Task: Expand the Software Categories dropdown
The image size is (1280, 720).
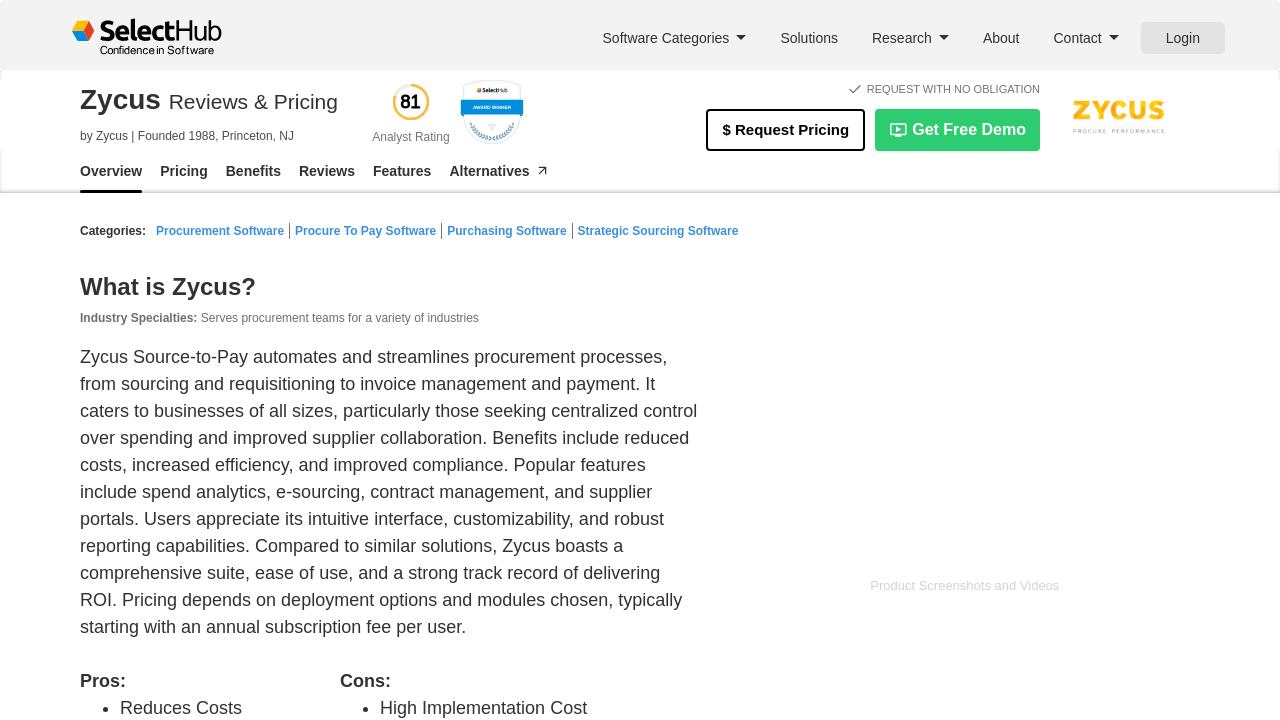Action: (x=674, y=38)
